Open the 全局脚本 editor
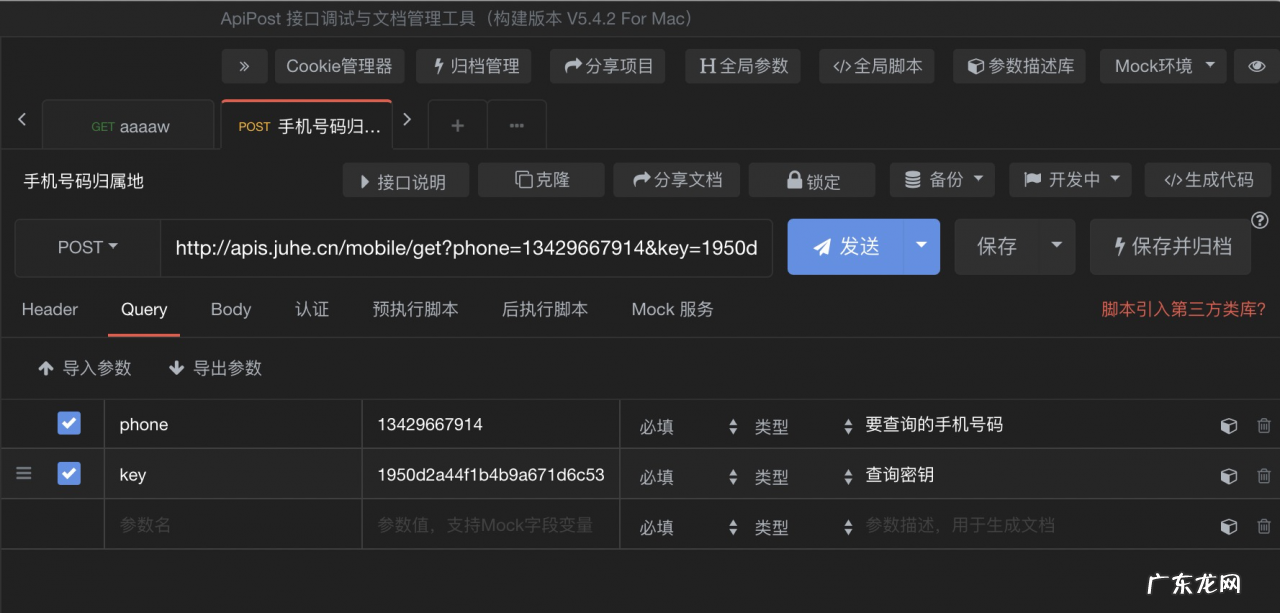The image size is (1280, 613). [x=877, y=66]
